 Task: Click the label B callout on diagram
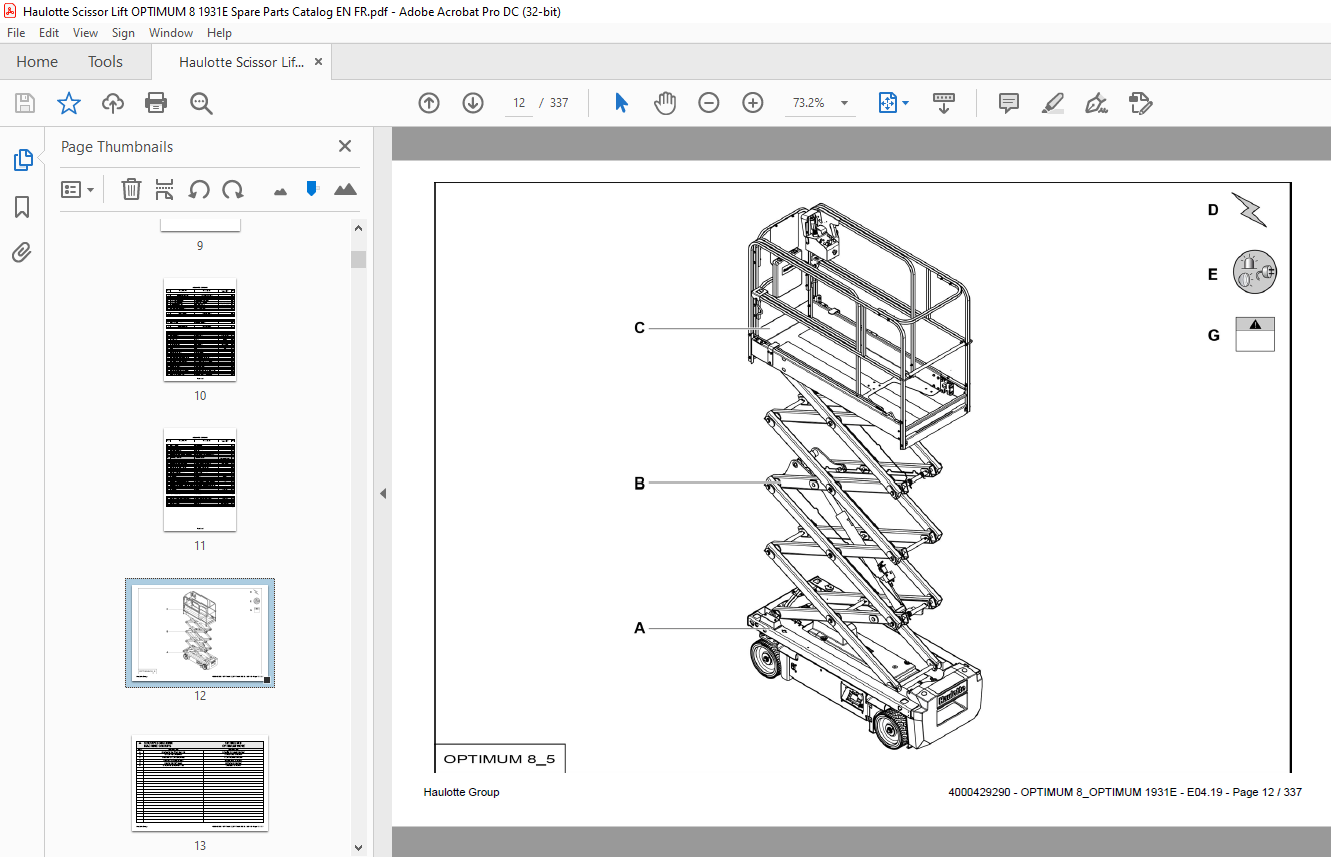pos(640,483)
